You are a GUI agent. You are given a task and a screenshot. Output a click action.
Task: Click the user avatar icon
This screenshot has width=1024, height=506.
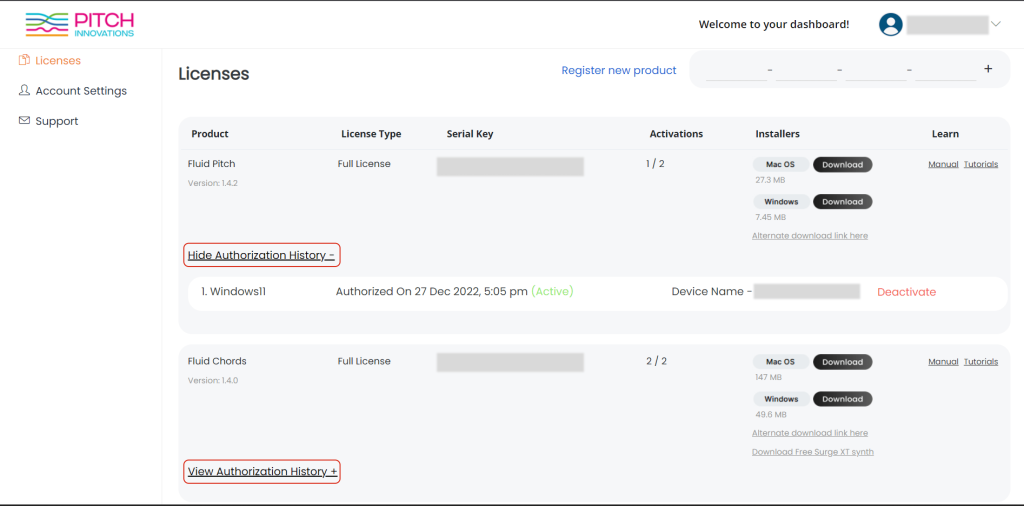pyautogui.click(x=891, y=25)
